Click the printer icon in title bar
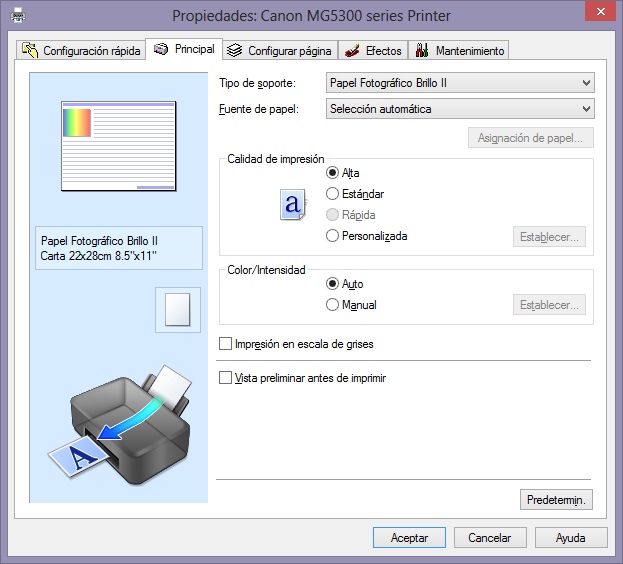This screenshot has height=564, width=623. click(18, 15)
